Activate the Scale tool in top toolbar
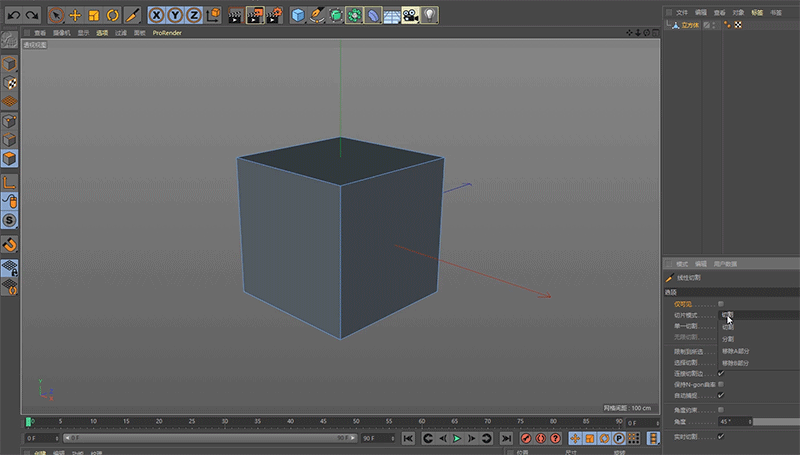Screen dimensions: 800x455 94,15
